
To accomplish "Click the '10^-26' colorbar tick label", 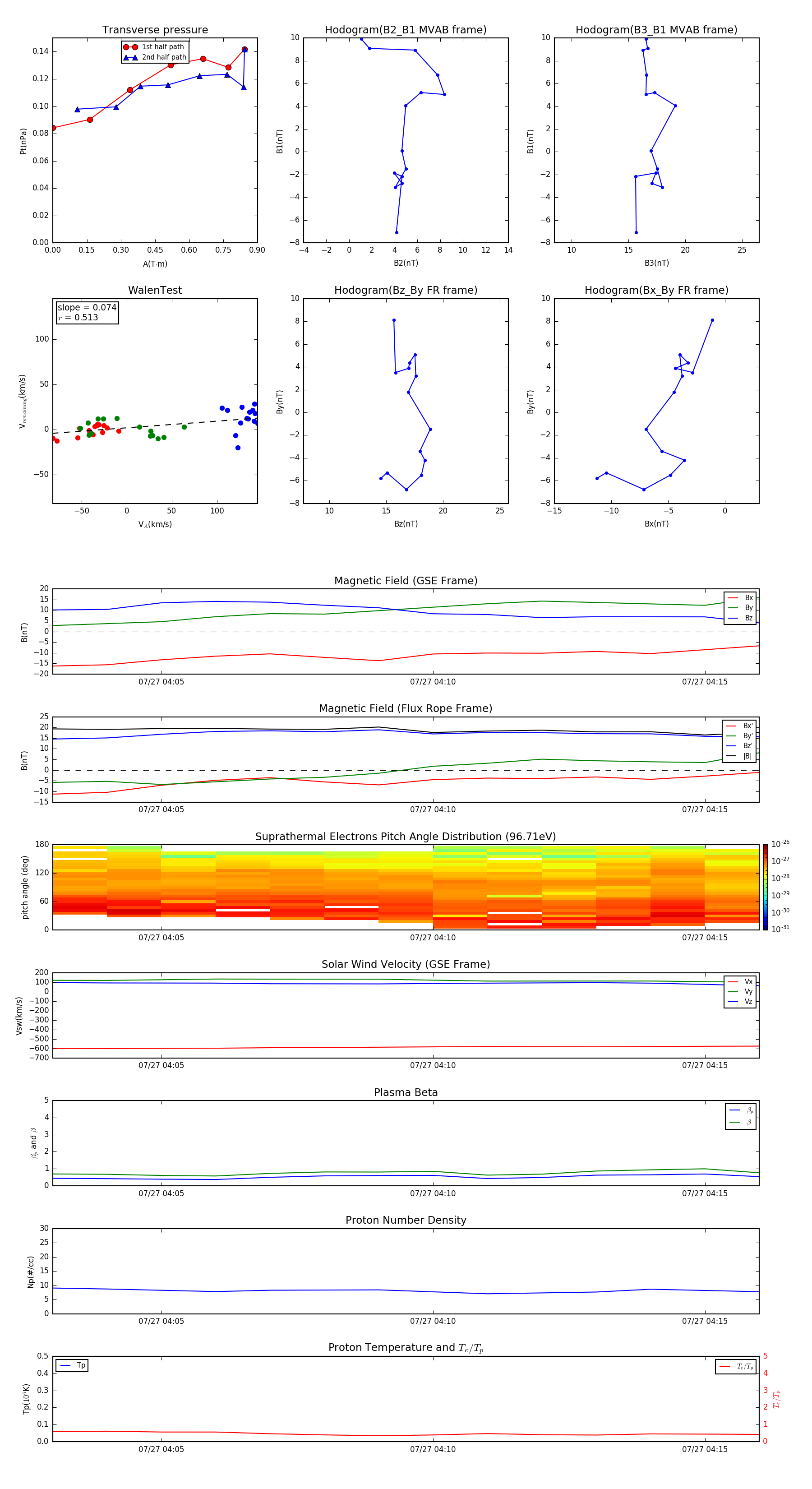I will click(x=780, y=844).
